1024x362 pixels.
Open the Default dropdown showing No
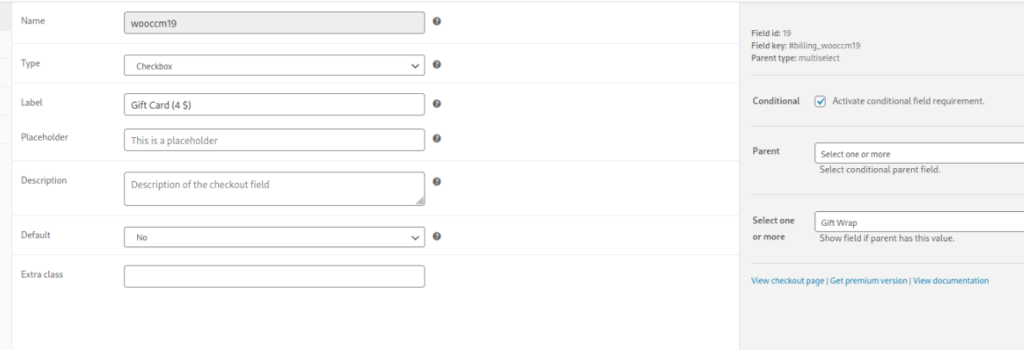(x=274, y=237)
